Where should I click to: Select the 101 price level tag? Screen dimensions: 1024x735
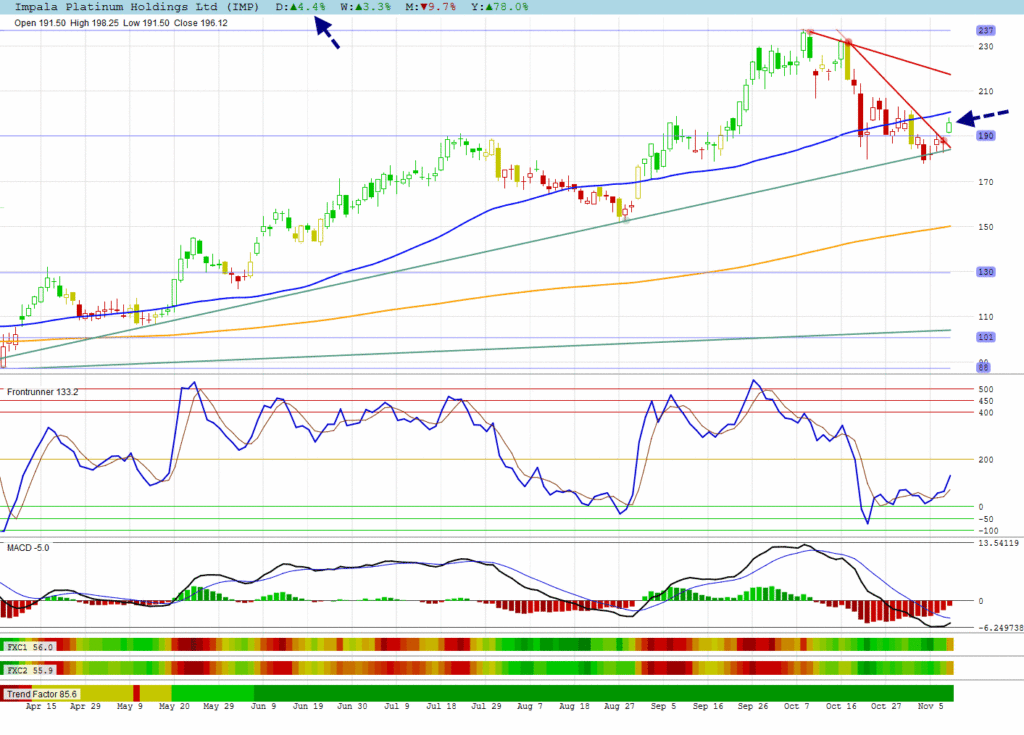click(x=984, y=338)
